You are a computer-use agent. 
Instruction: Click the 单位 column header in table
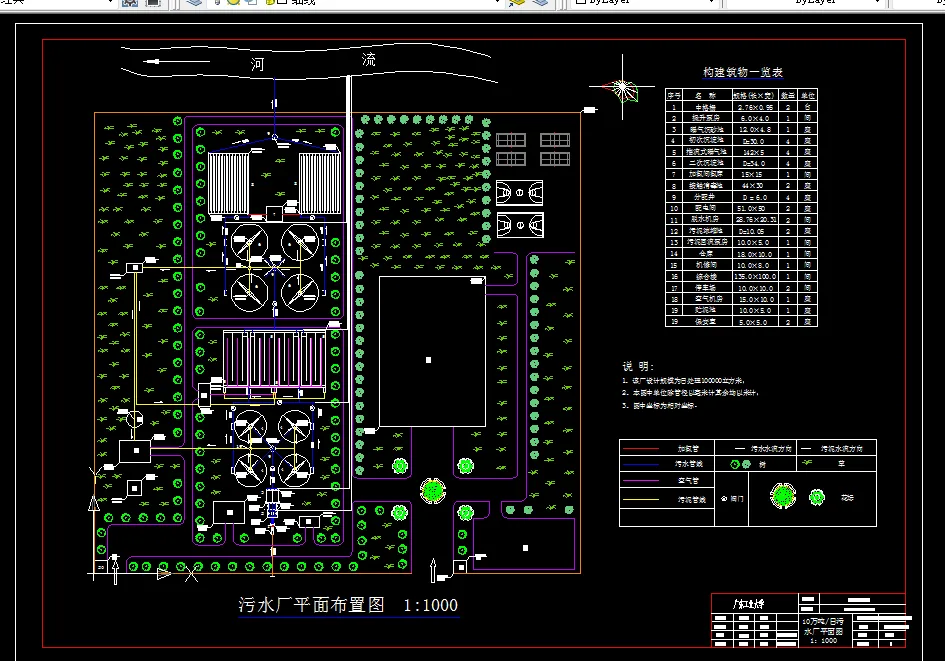[x=808, y=95]
